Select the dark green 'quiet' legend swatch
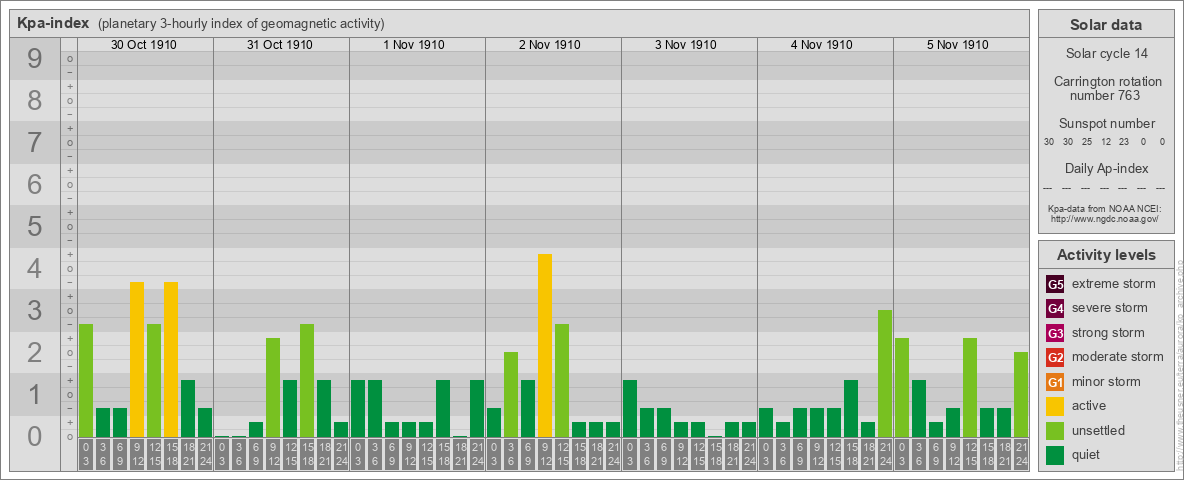This screenshot has height=480, width=1184. tap(1055, 455)
